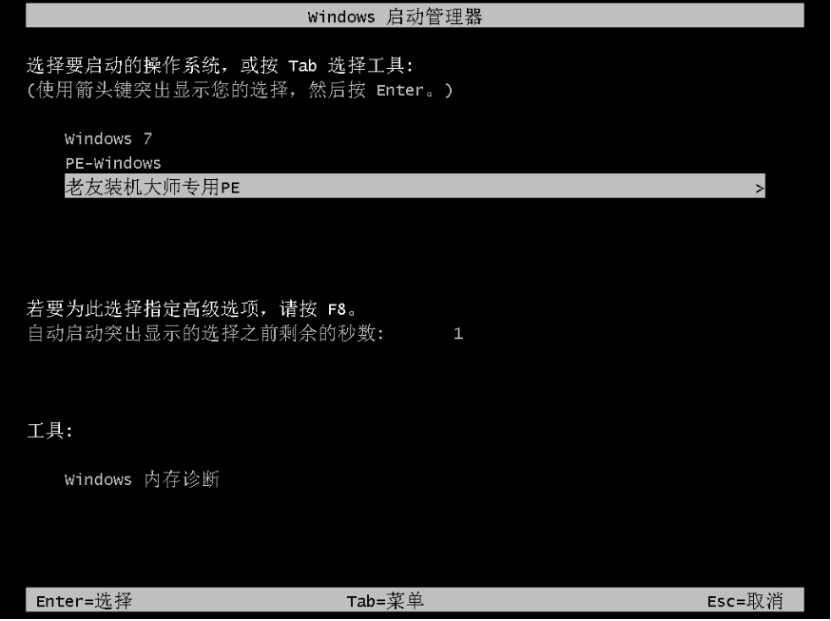Select the Windows 7 boot entry
Screen dimensions: 831x621
(109, 139)
